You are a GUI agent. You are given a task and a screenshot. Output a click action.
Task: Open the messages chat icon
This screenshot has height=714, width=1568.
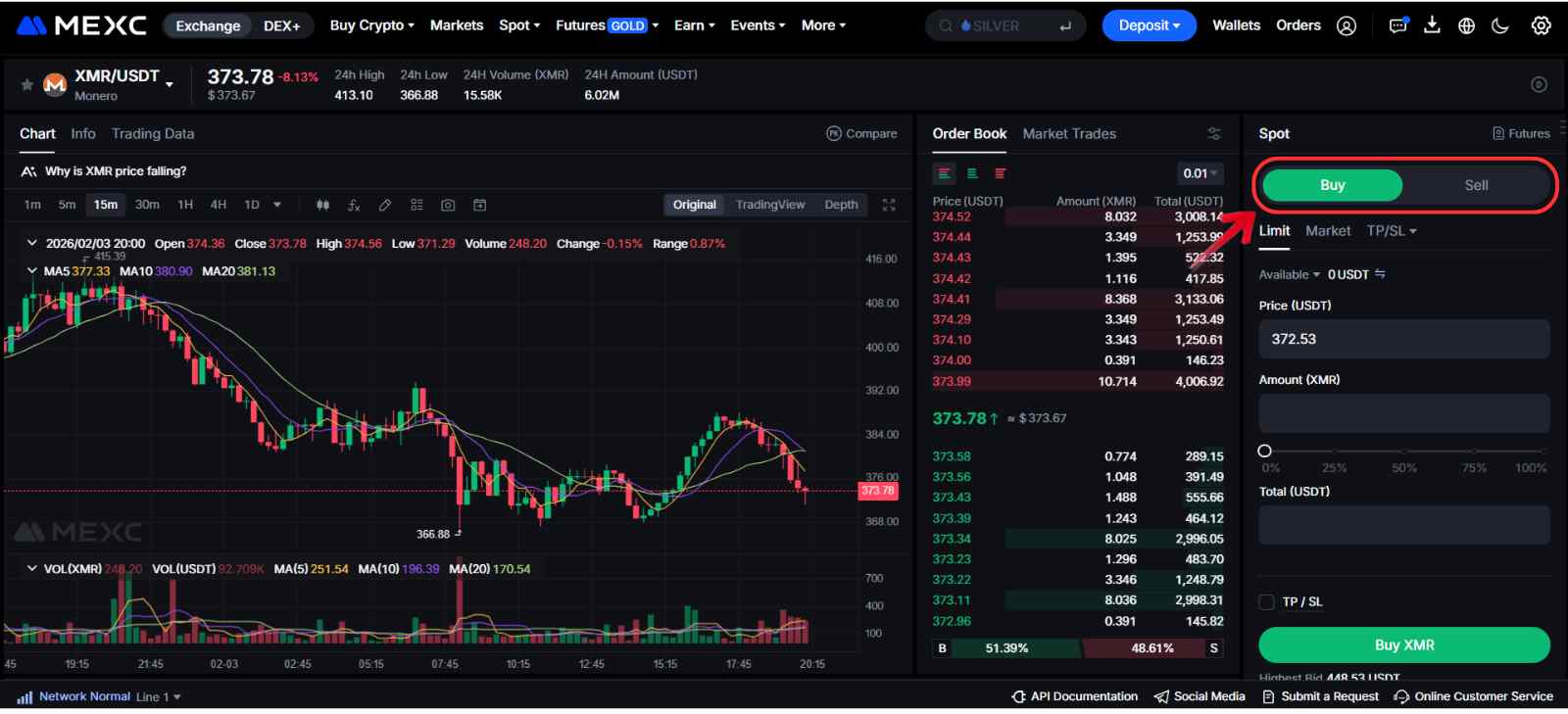coord(1398,25)
